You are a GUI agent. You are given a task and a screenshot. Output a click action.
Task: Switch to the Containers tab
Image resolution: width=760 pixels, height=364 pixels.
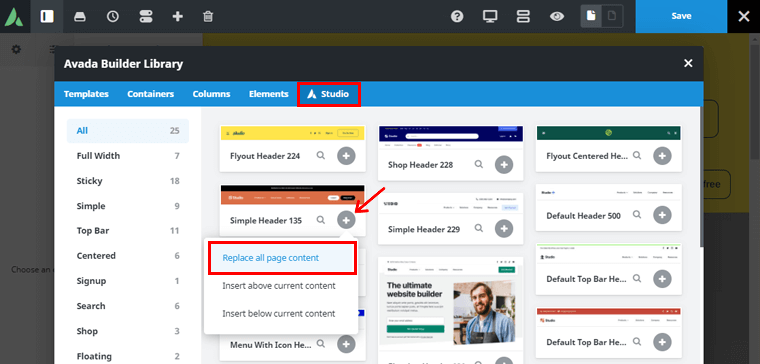(150, 94)
